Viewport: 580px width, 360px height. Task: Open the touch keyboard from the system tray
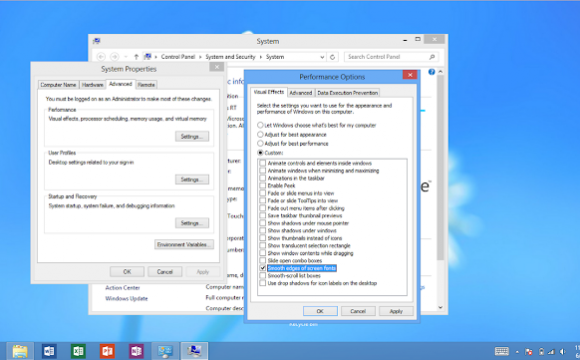point(502,351)
